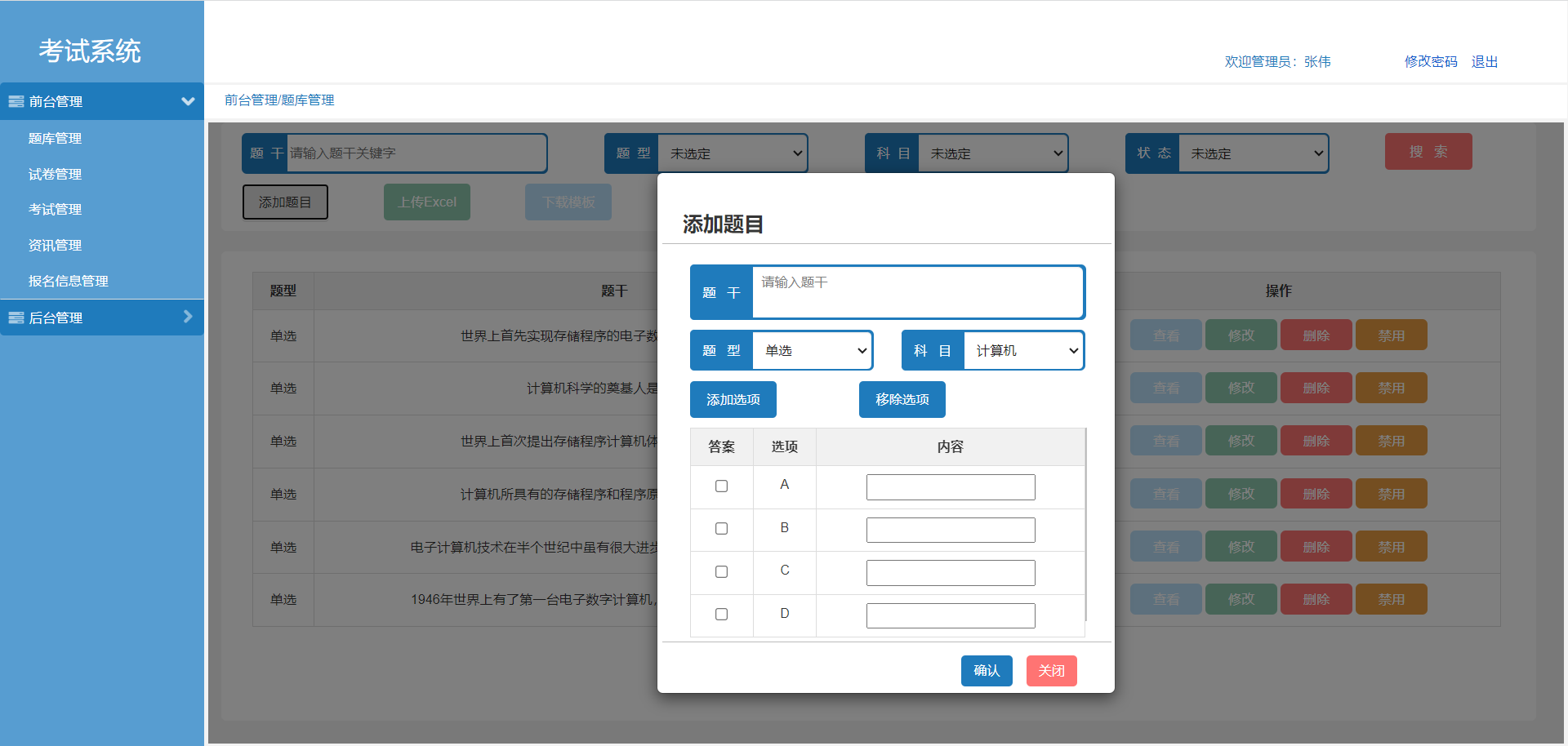
Task: Open 资讯管理 in the sidebar
Action: coord(55,245)
